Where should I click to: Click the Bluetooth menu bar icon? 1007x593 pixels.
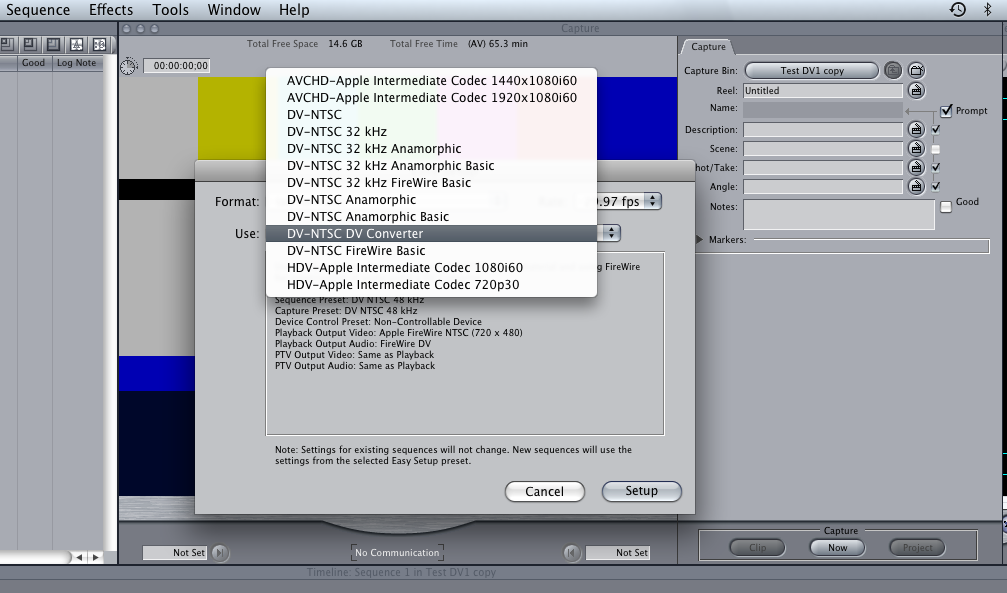(x=988, y=10)
